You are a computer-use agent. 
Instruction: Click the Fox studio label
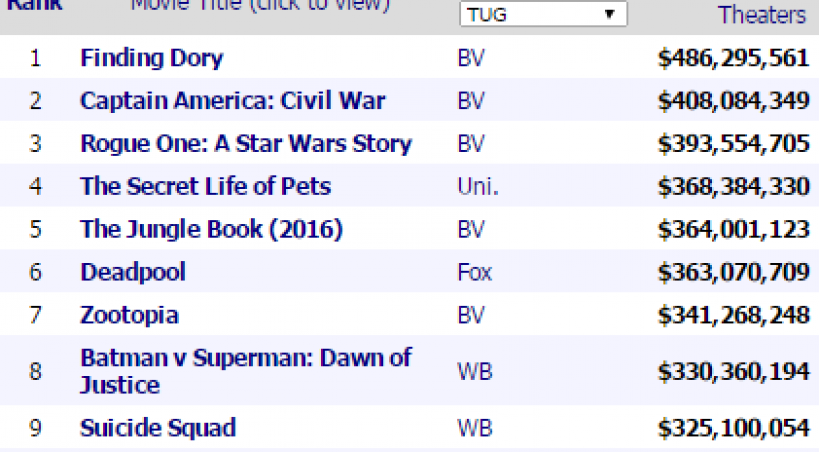tap(470, 272)
